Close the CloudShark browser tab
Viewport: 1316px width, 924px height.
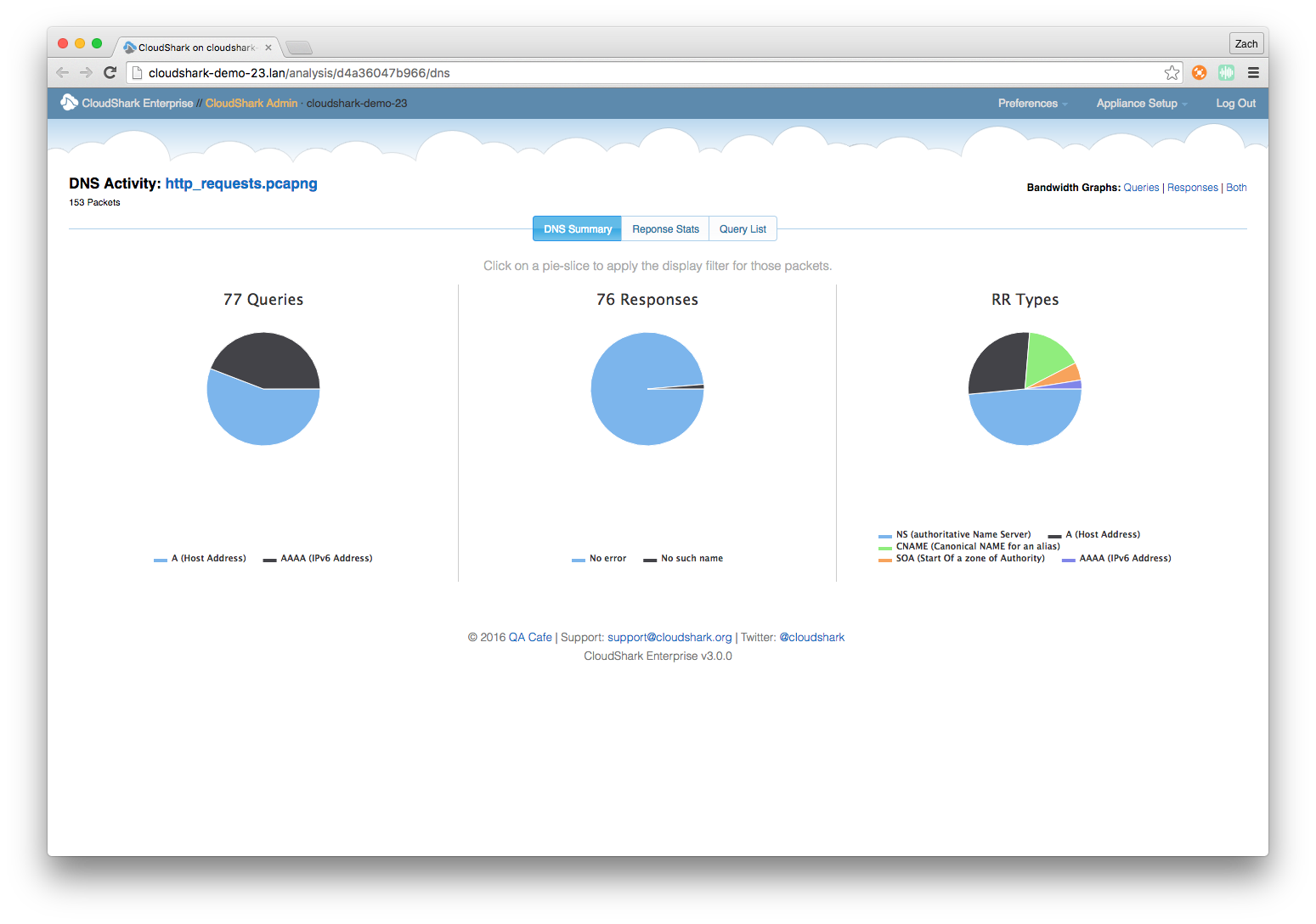(x=268, y=48)
